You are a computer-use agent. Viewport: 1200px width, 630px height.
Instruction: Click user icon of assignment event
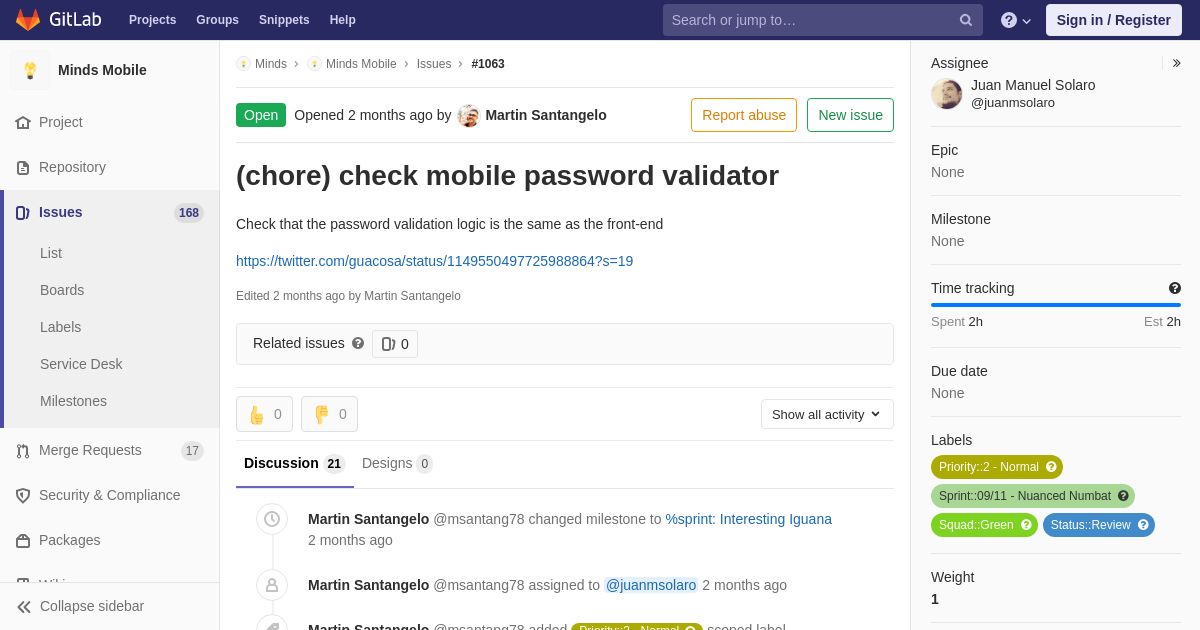[x=272, y=585]
